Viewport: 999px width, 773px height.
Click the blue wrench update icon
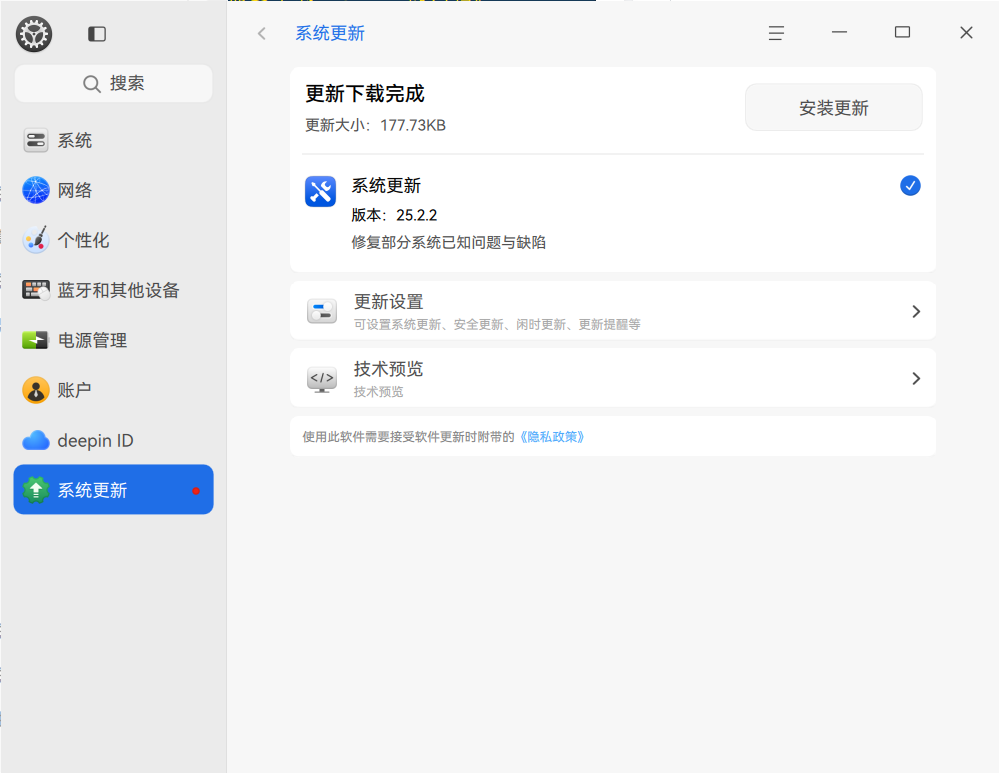click(x=320, y=191)
